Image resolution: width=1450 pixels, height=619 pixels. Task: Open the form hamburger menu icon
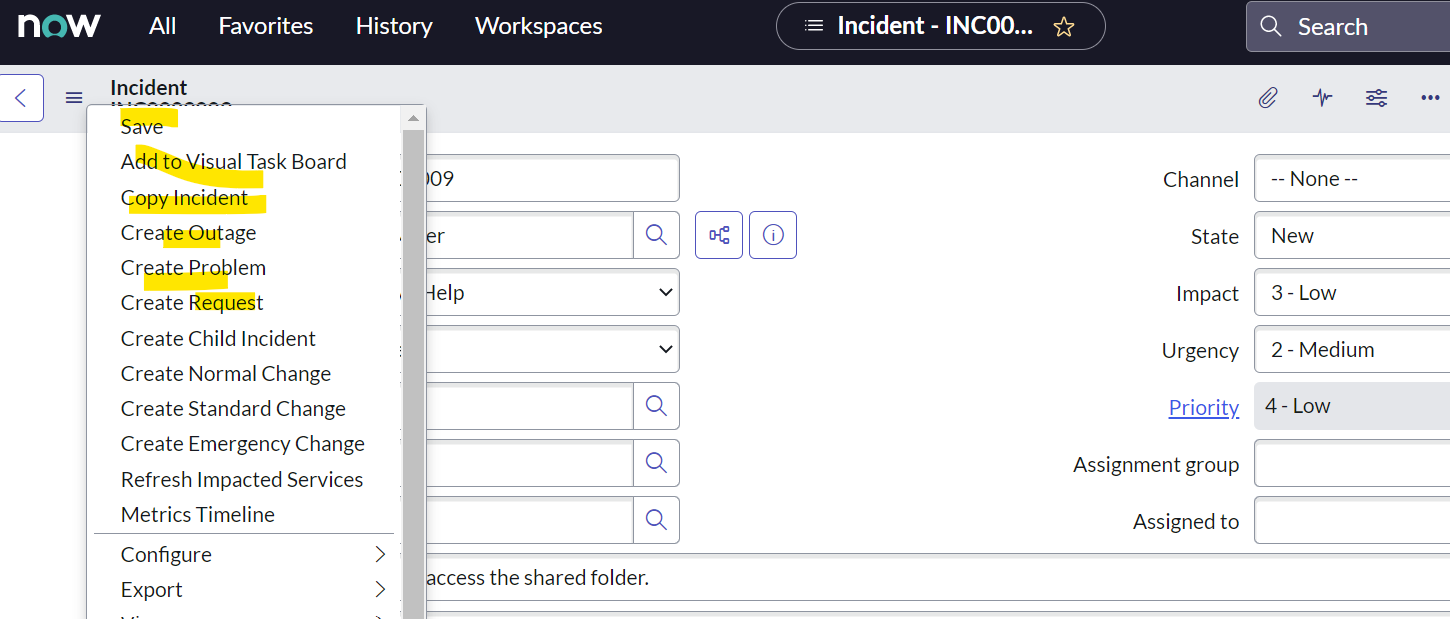[x=73, y=97]
